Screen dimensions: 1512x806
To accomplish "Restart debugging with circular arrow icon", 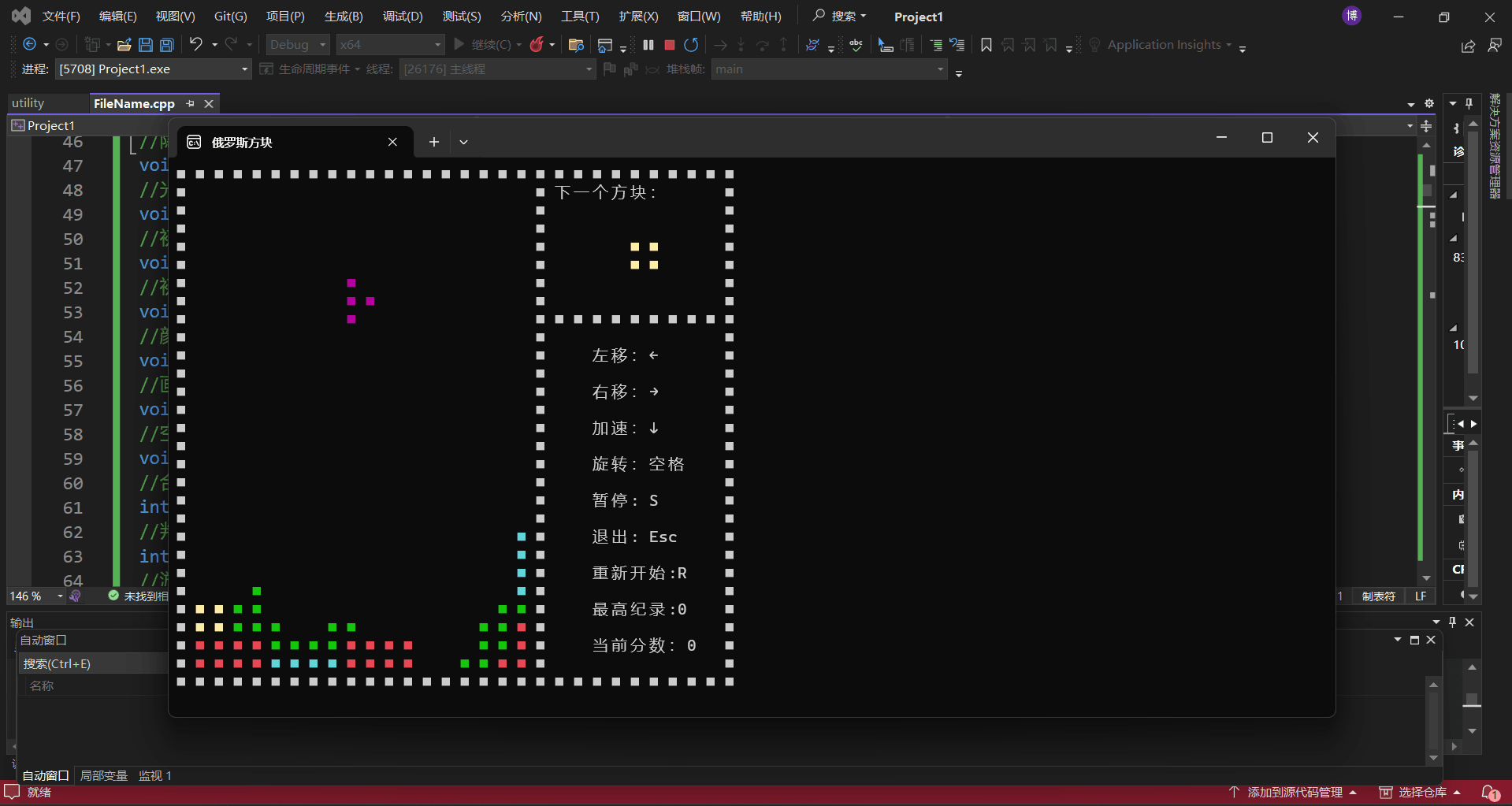I will click(692, 45).
